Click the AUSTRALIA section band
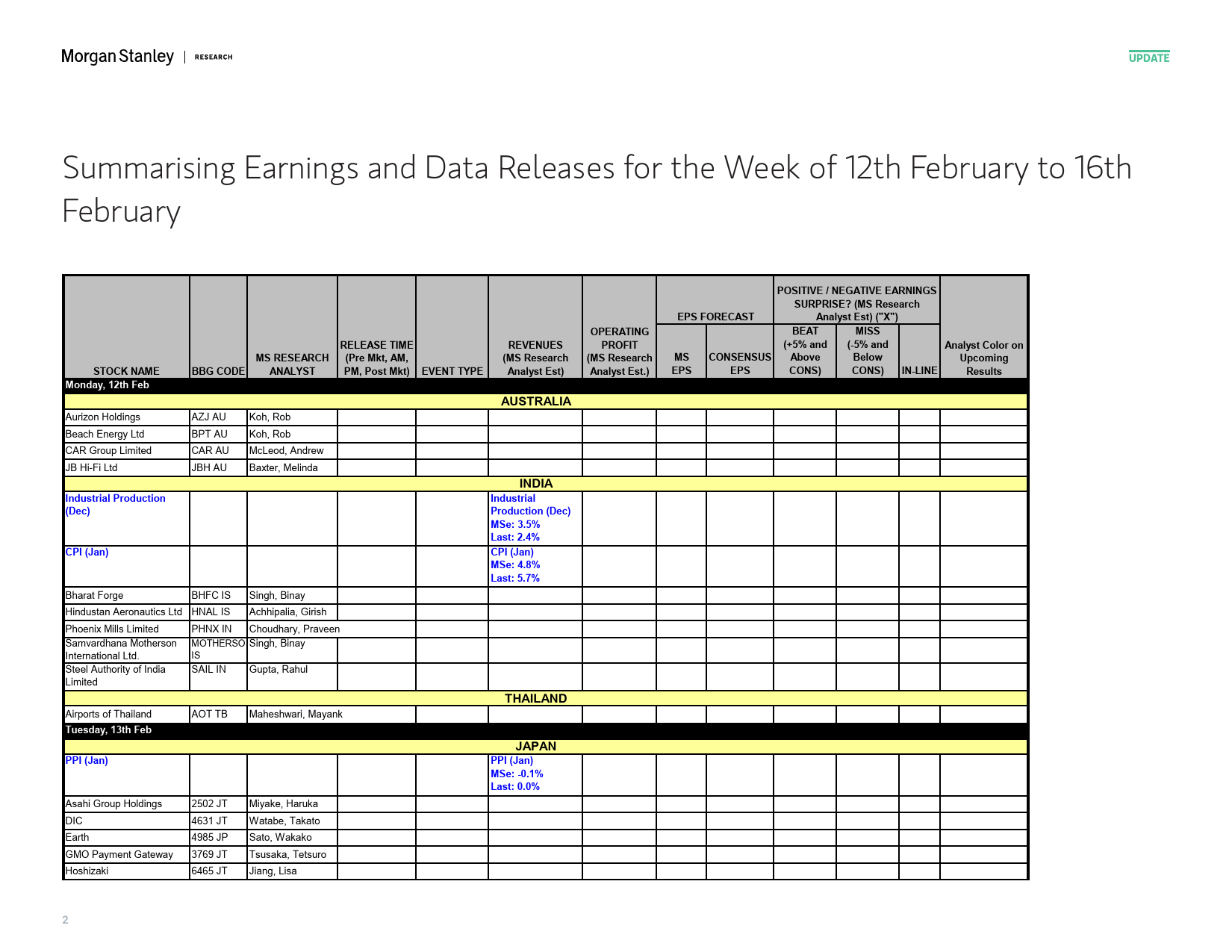 (x=545, y=401)
